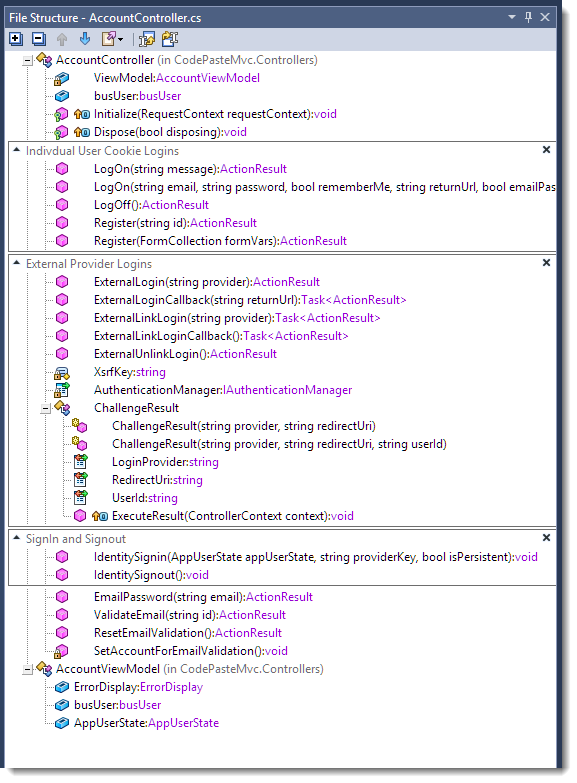Select the IdentitySignout():void method
This screenshot has width=577, height=783.
151,575
